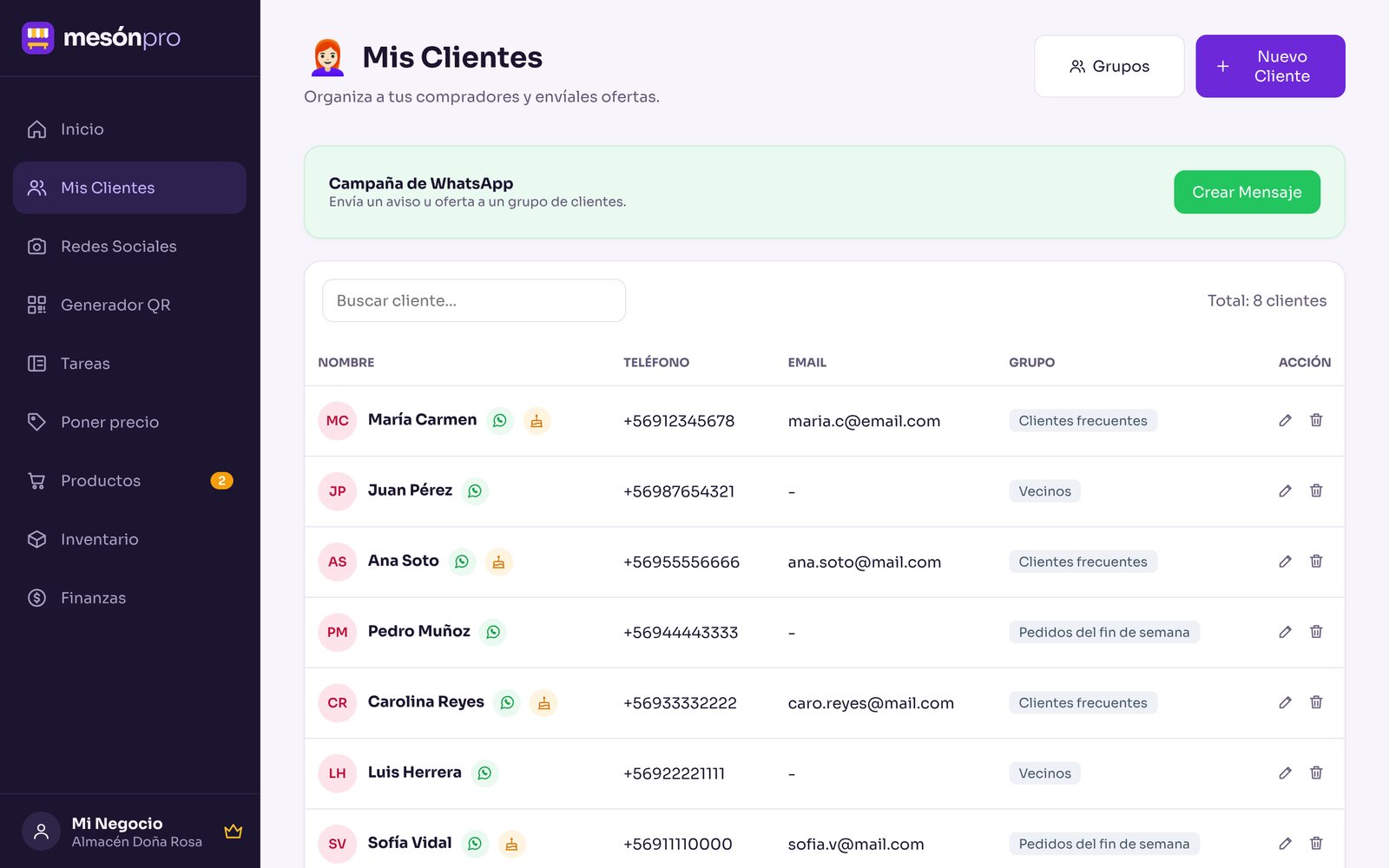Click the birthday cake icon for Ana Soto

click(x=498, y=562)
